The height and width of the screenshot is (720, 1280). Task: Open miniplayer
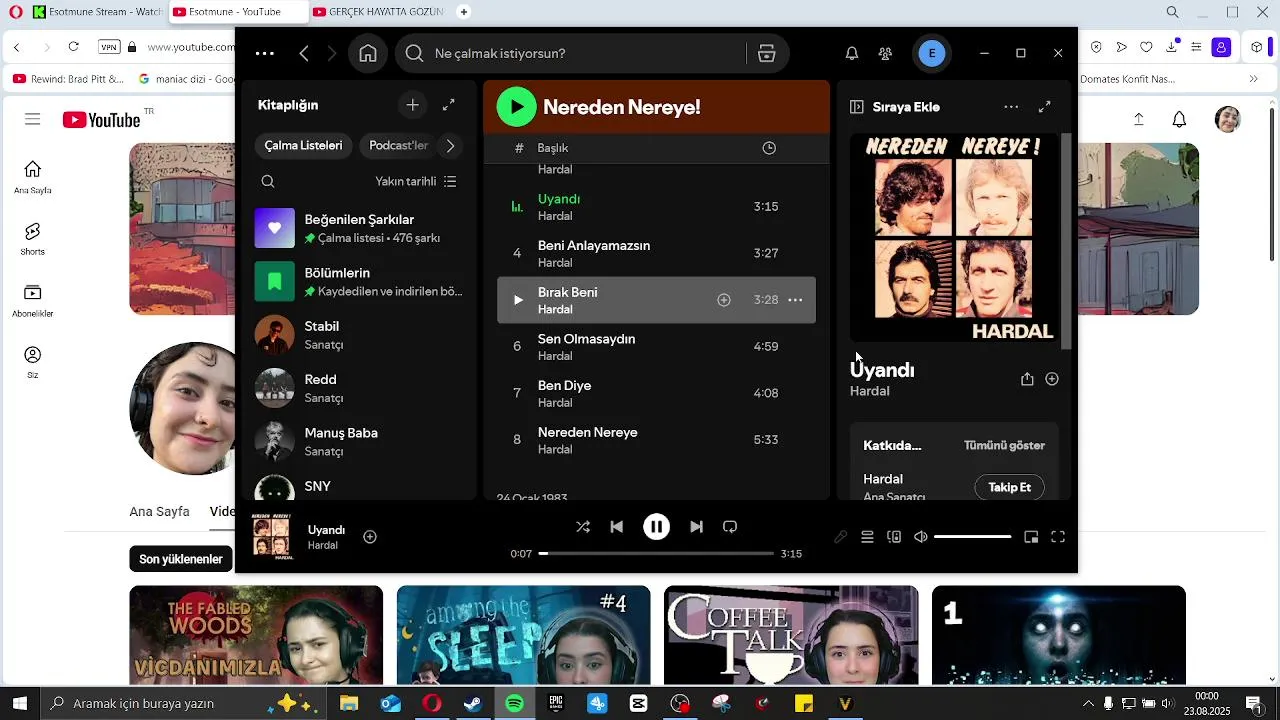click(x=1031, y=537)
